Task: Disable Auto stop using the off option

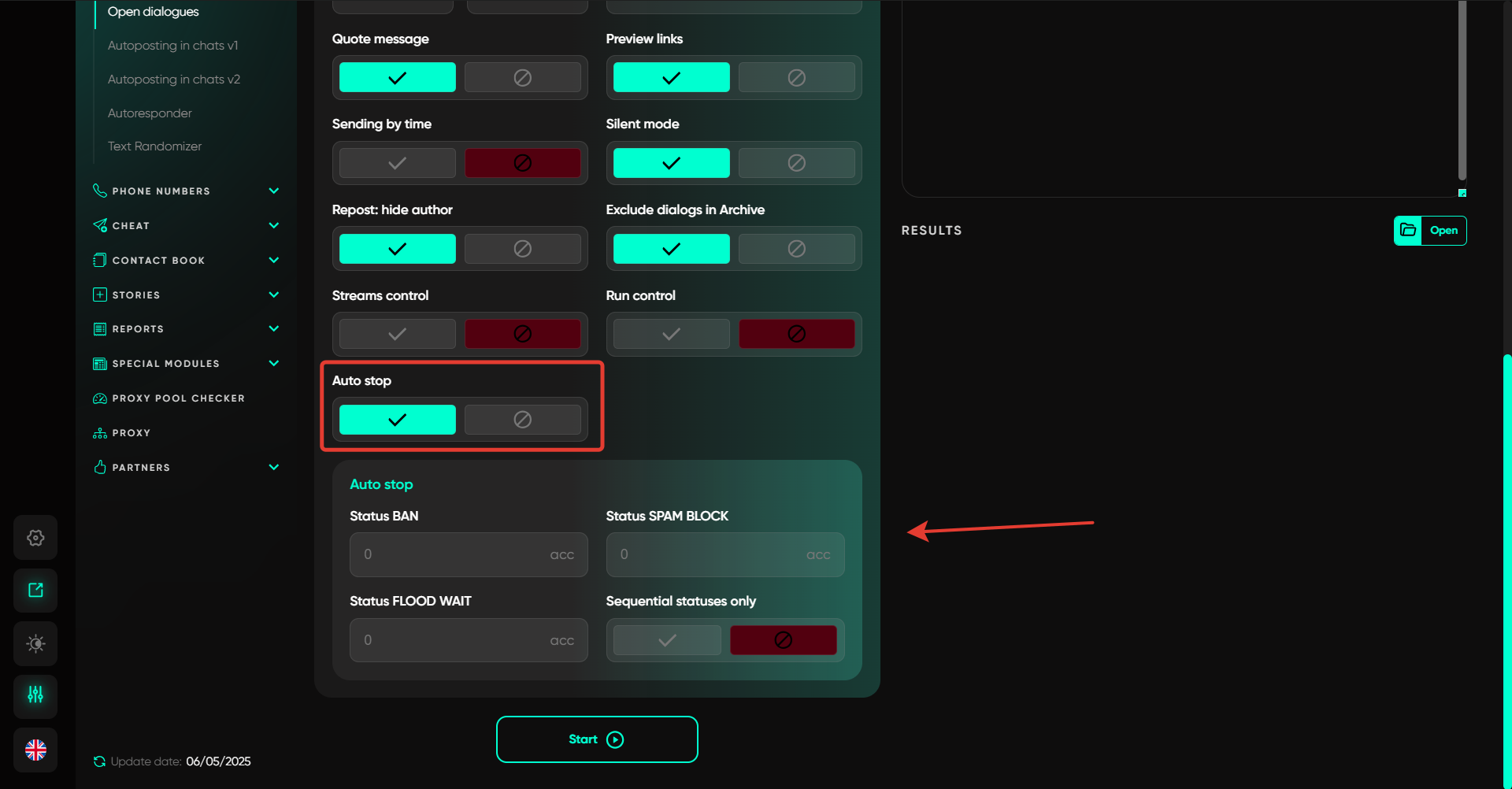Action: 522,420
